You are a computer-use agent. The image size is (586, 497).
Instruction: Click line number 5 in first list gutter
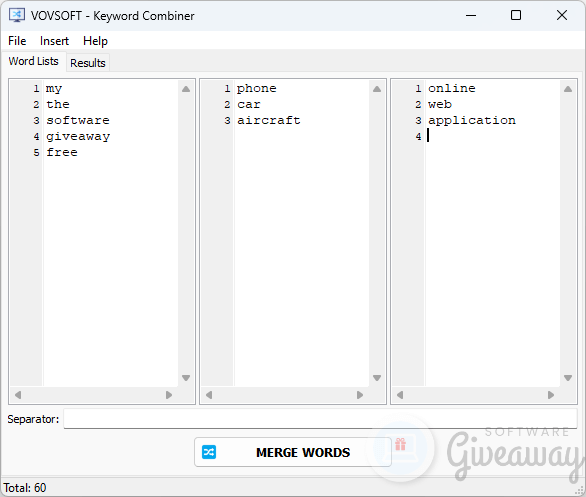pyautogui.click(x=36, y=152)
